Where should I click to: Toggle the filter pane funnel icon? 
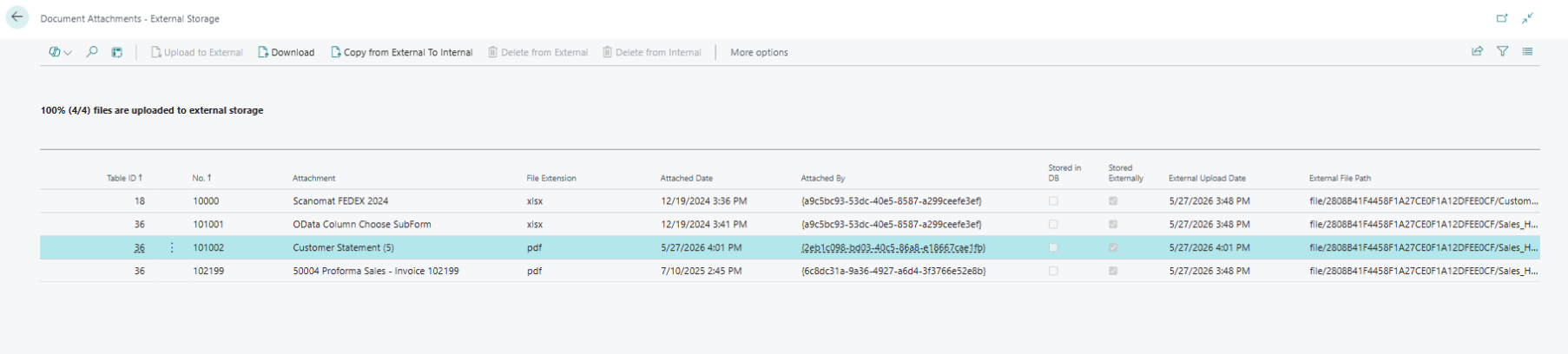point(1502,51)
